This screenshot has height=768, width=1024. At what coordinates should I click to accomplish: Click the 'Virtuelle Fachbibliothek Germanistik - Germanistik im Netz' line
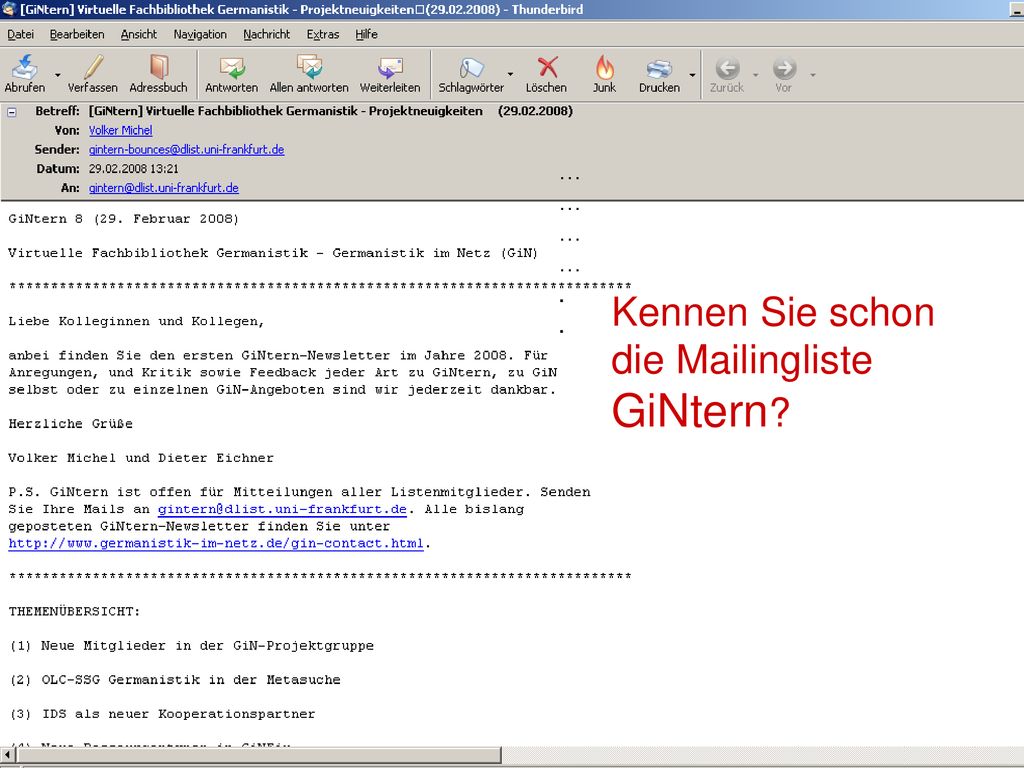(273, 253)
